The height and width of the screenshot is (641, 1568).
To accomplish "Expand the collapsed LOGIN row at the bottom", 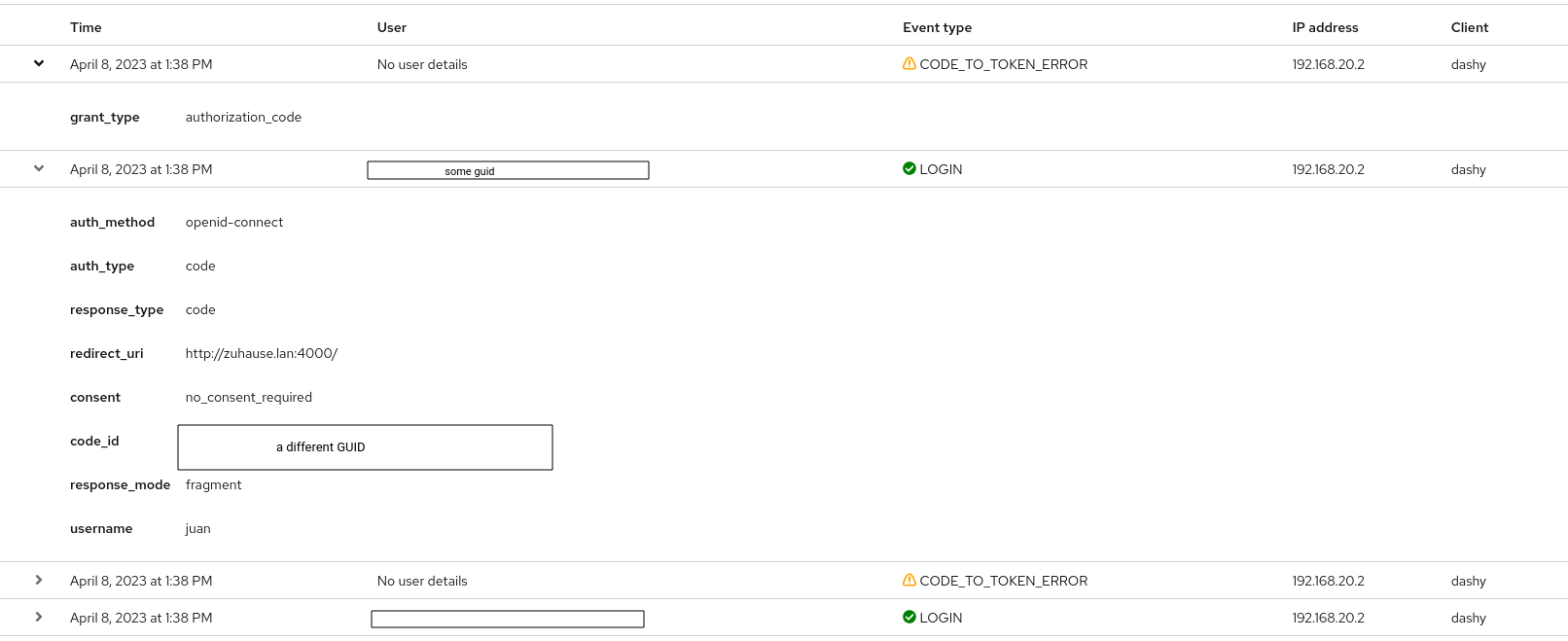I will [39, 618].
